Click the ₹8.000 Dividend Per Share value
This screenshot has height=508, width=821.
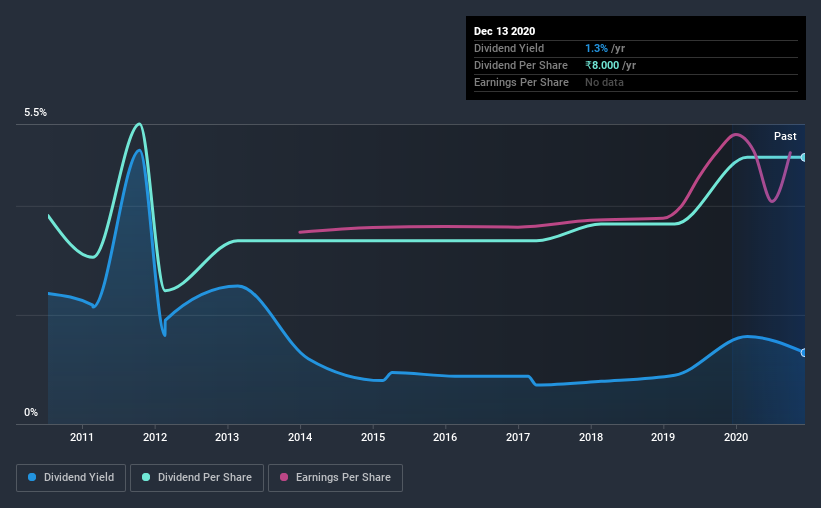point(602,65)
